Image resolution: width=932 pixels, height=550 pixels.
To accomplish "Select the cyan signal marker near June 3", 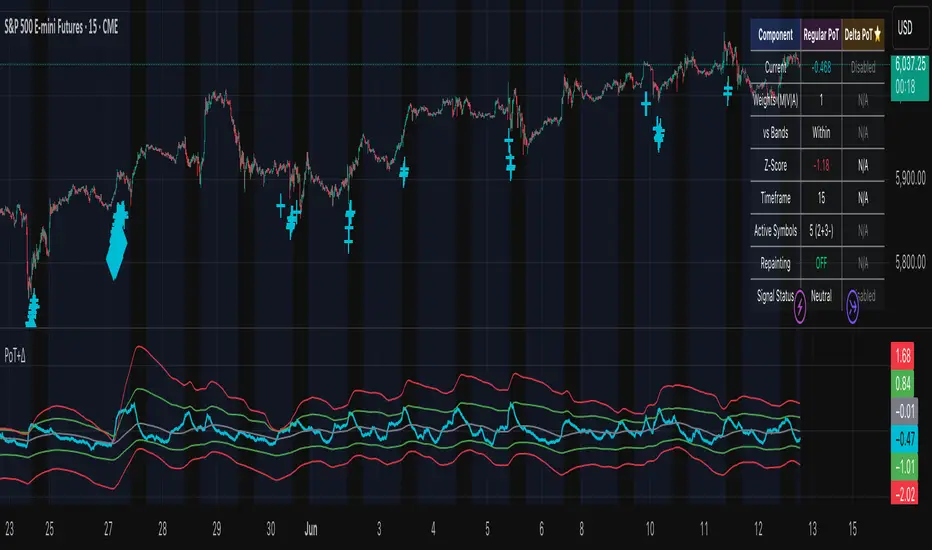I will tap(404, 172).
